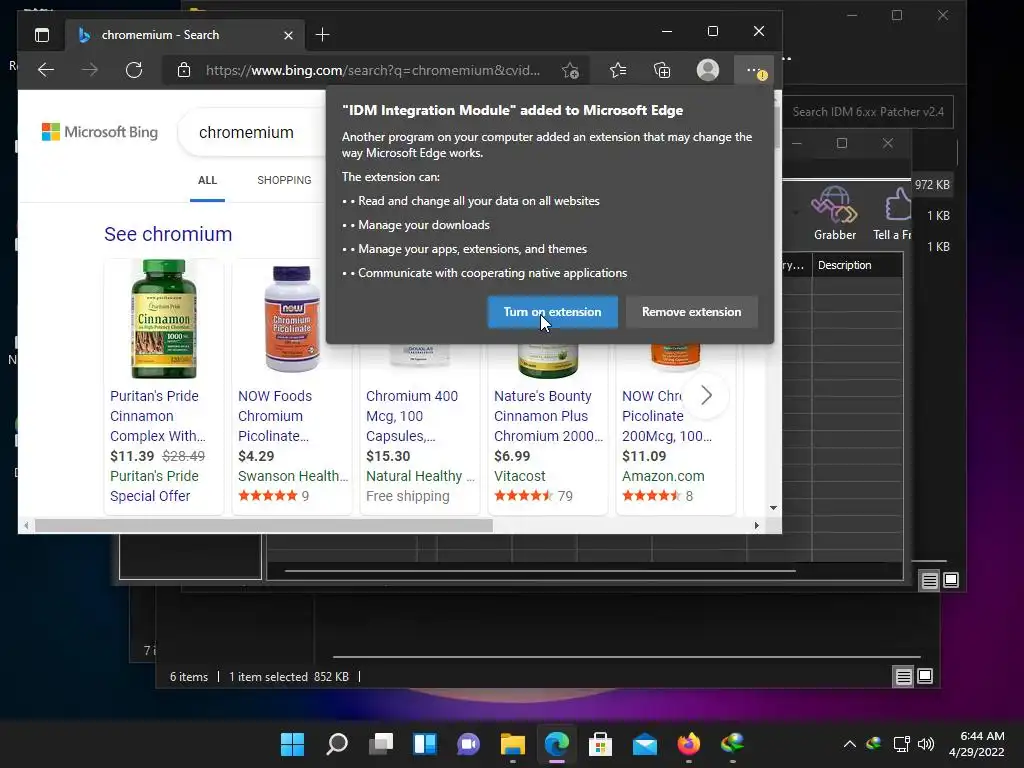Click Tell a Friend icon in the IDM window
Viewport: 1024px width, 768px height.
[x=893, y=213]
